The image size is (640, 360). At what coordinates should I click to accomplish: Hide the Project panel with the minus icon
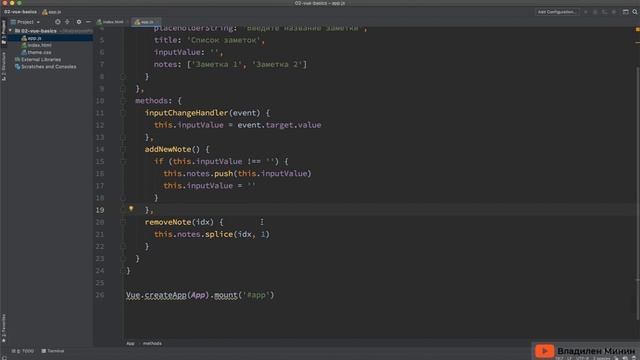(88, 22)
